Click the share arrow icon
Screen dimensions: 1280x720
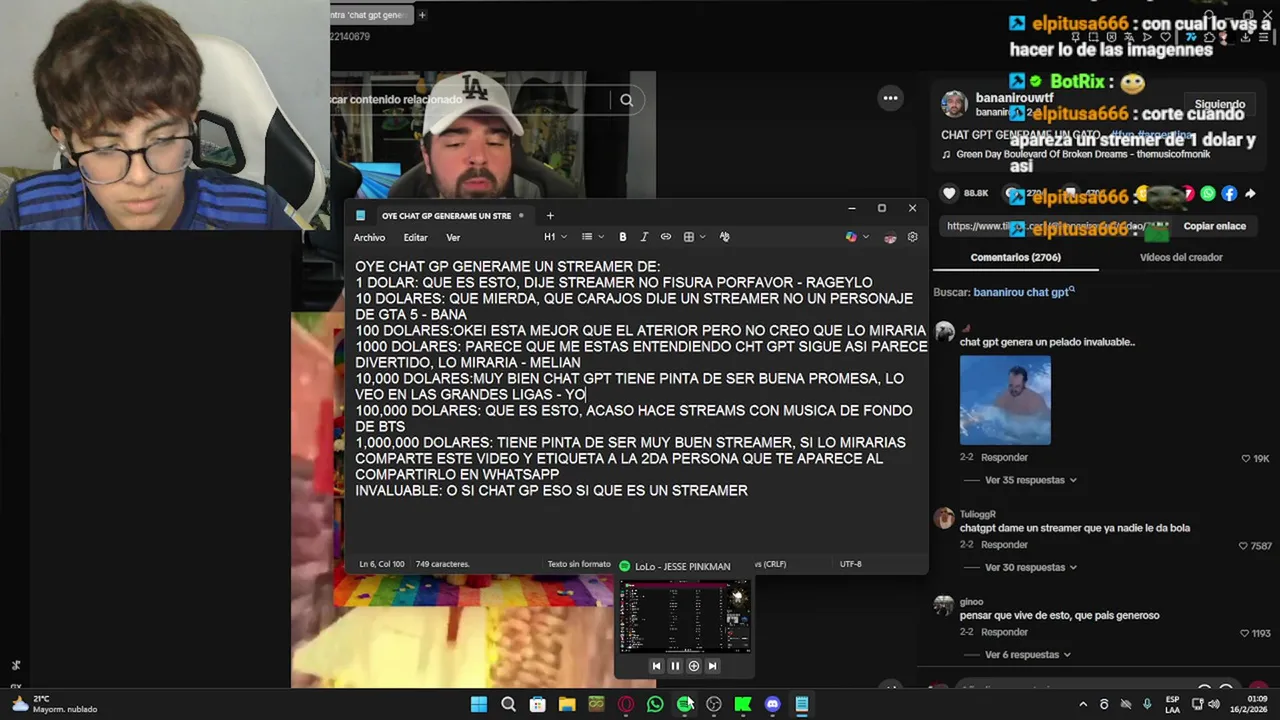pos(1250,193)
